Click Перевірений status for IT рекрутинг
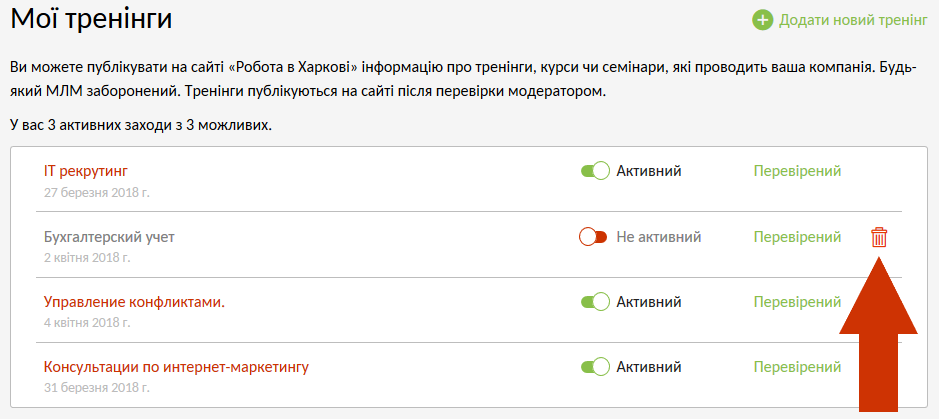Viewport: 939px width, 419px height. click(797, 171)
